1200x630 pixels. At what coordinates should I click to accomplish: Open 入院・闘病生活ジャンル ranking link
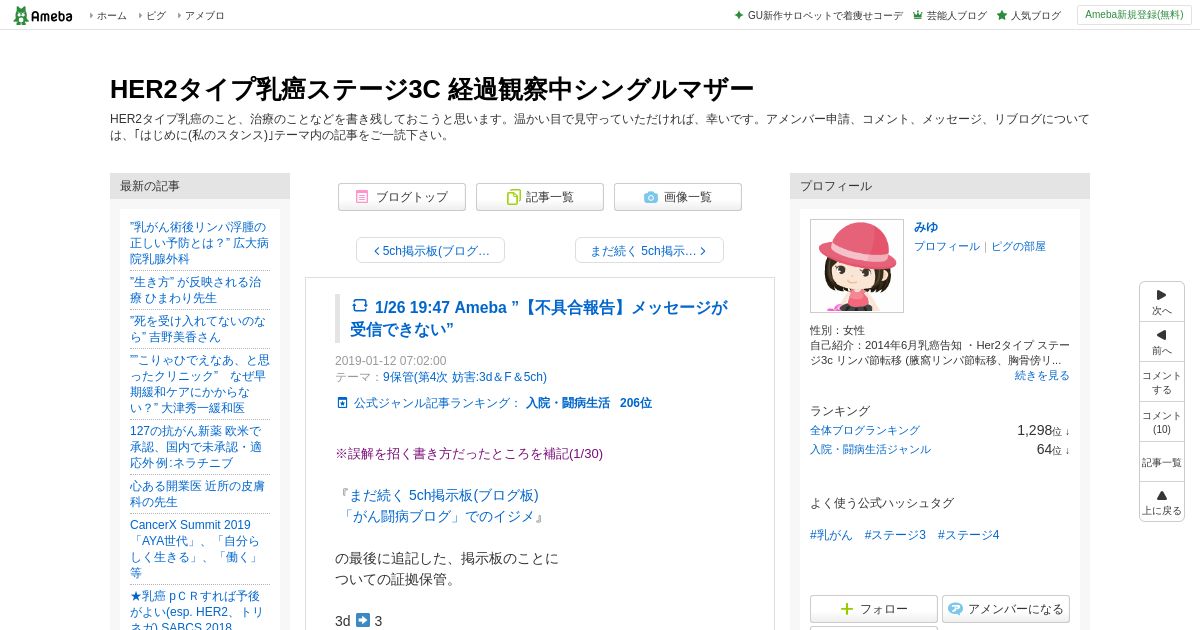(x=870, y=449)
